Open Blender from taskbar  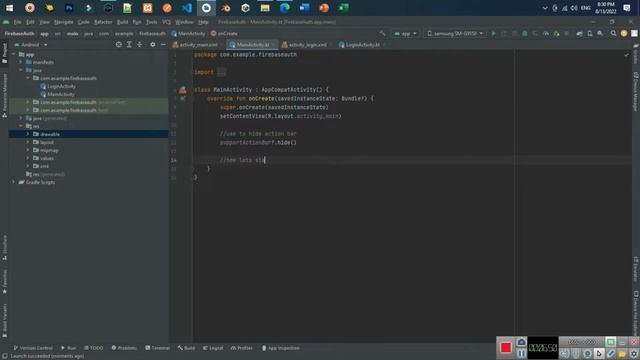(x=226, y=8)
